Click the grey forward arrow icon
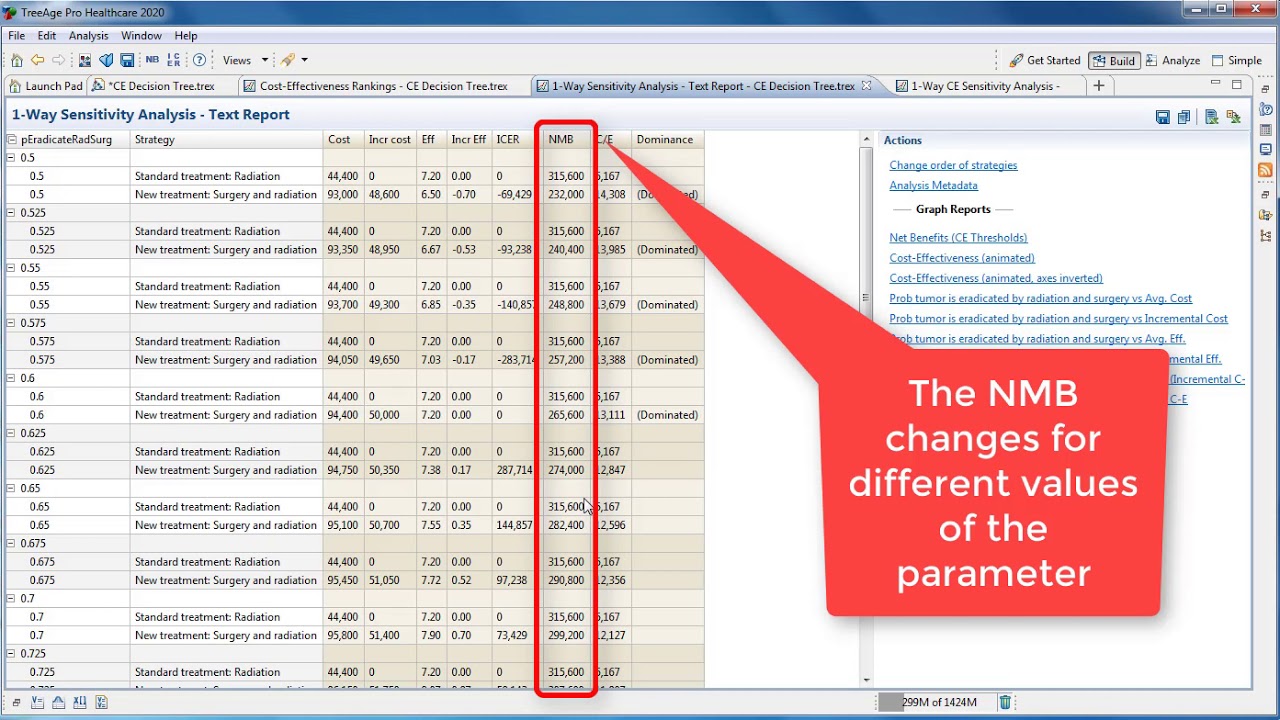The width and height of the screenshot is (1280, 720). [x=58, y=60]
